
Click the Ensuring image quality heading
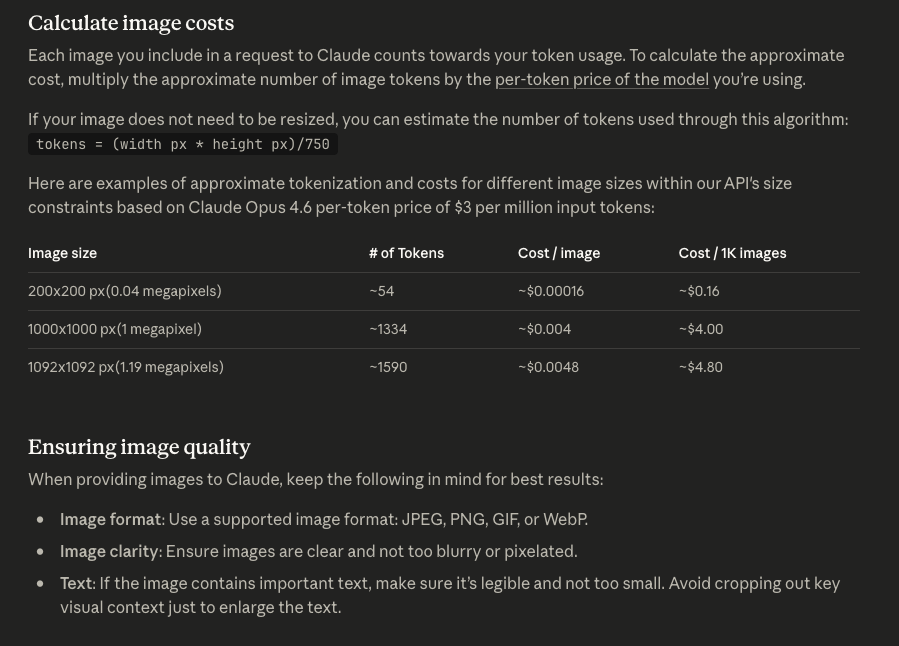coord(139,447)
